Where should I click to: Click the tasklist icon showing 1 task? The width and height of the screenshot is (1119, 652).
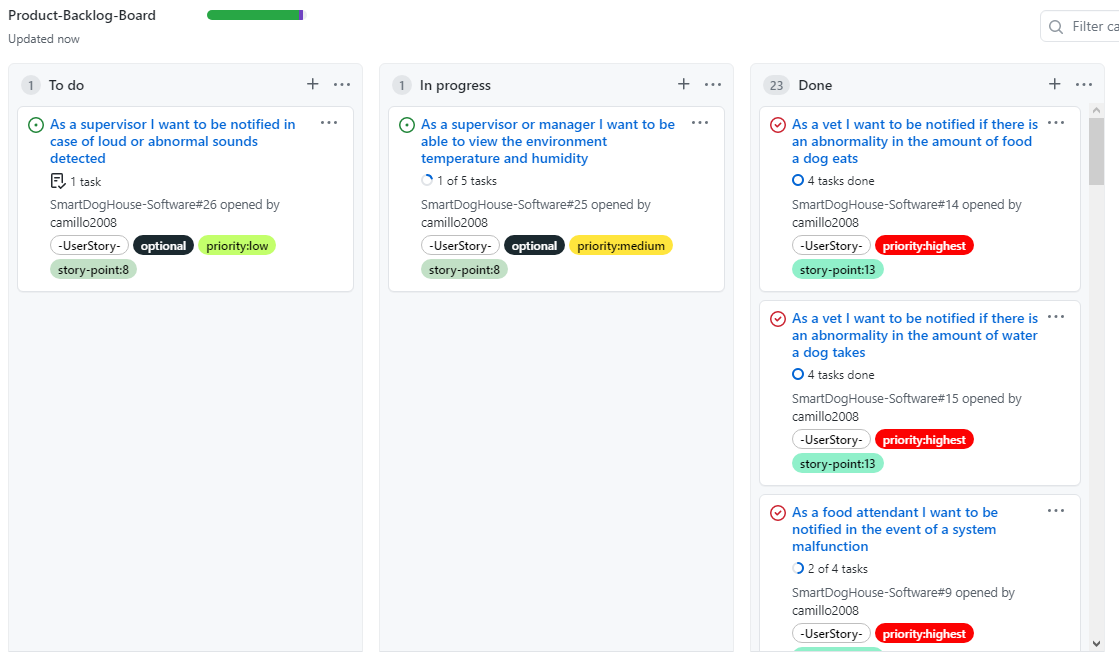60,181
